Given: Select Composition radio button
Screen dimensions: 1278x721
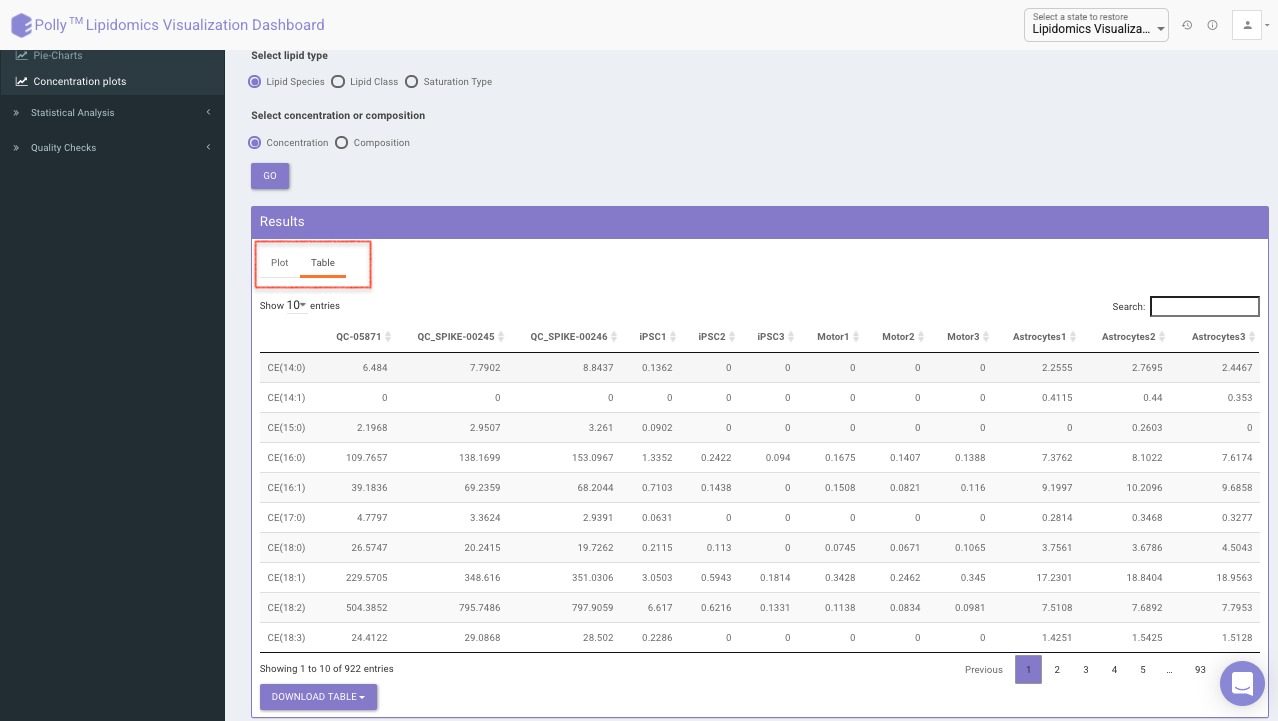Looking at the screenshot, I should pos(342,143).
